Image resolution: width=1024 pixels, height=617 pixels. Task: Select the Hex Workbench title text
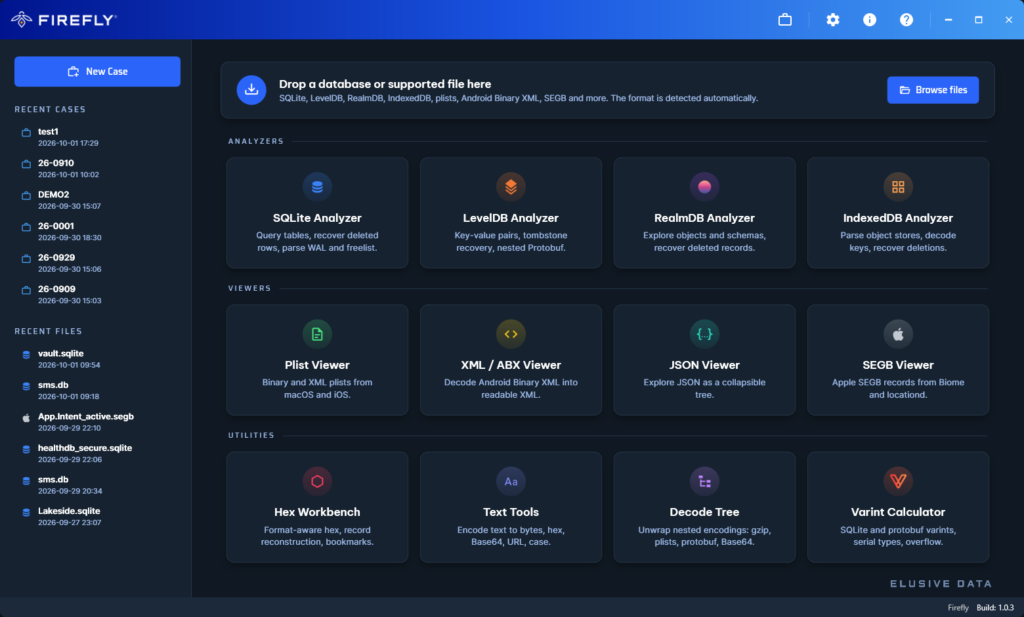click(317, 512)
